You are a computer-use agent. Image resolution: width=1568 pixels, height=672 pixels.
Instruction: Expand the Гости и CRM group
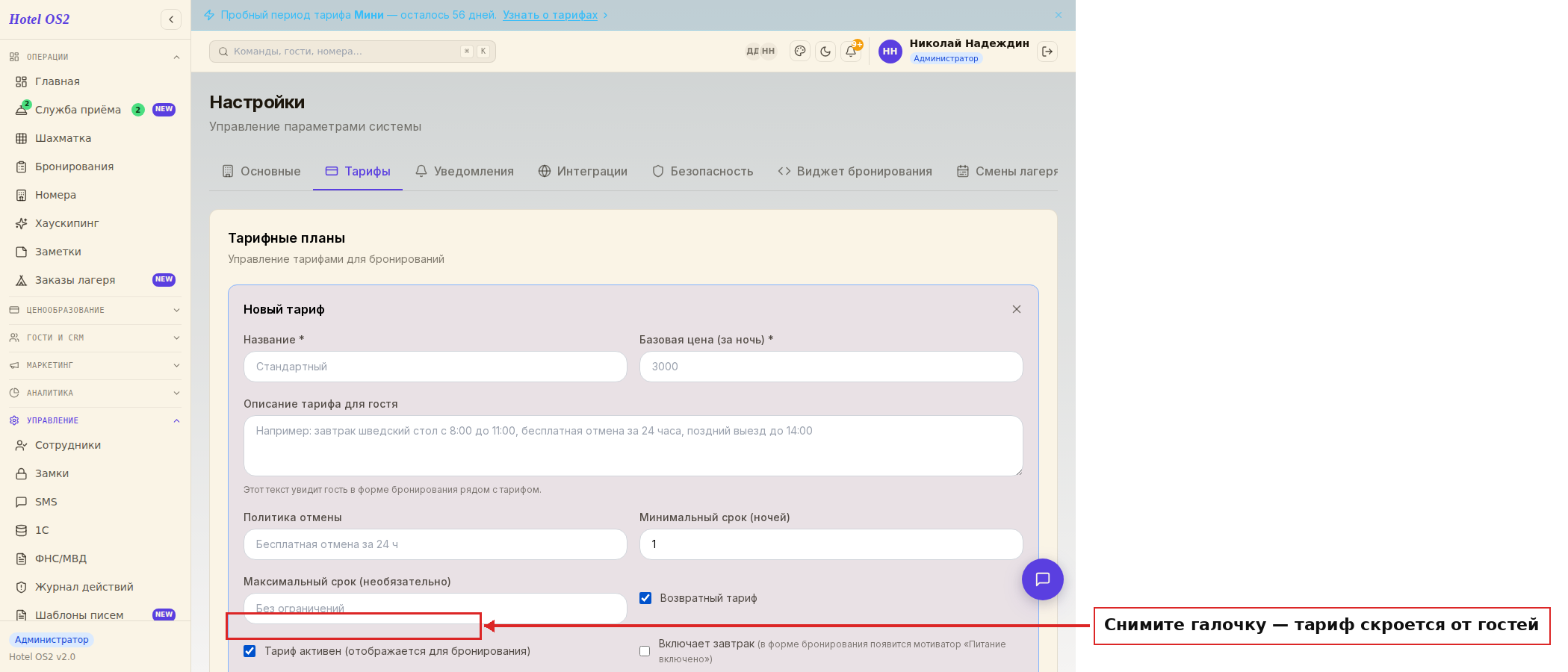click(x=95, y=337)
